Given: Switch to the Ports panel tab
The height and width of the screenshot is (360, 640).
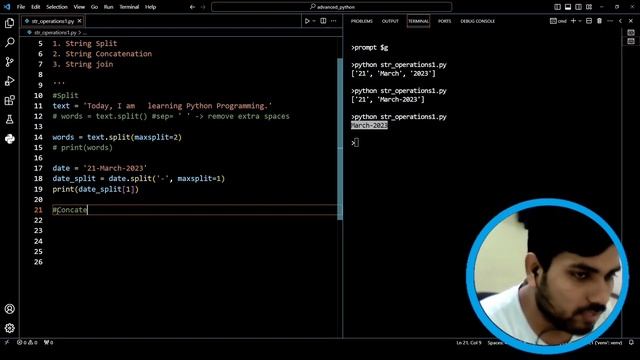Looking at the screenshot, I should click(444, 21).
